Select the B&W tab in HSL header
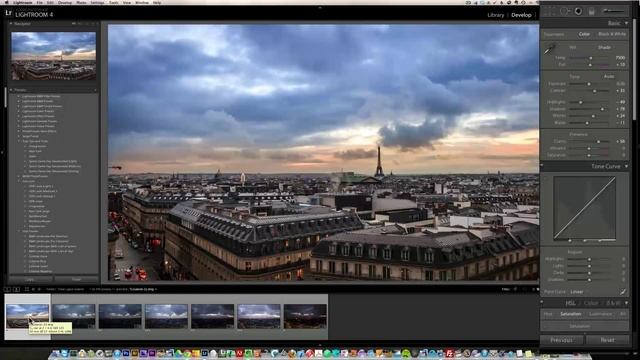Screen dimensions: 640x360 613,303
